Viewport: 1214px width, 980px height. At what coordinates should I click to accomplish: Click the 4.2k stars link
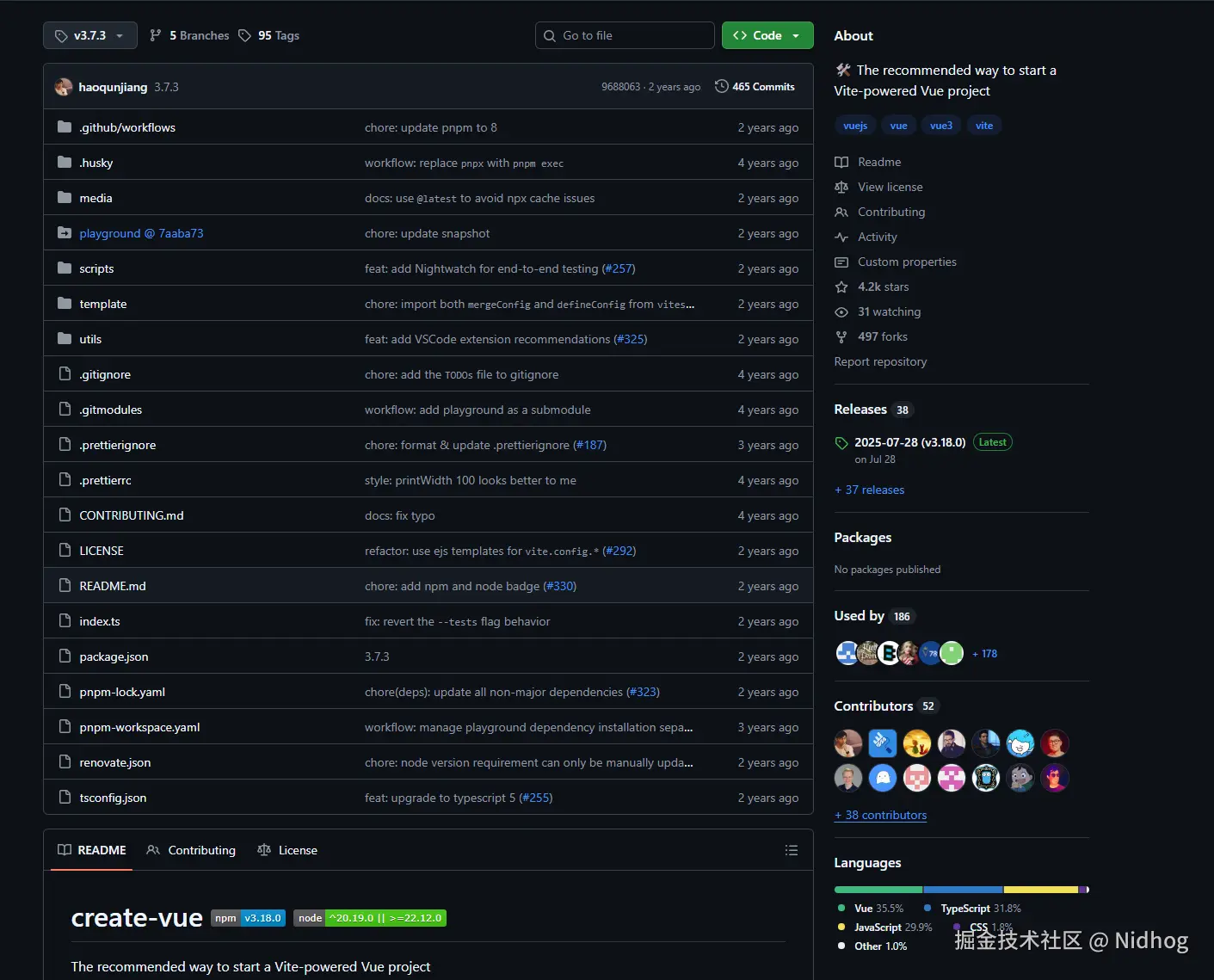click(x=872, y=287)
